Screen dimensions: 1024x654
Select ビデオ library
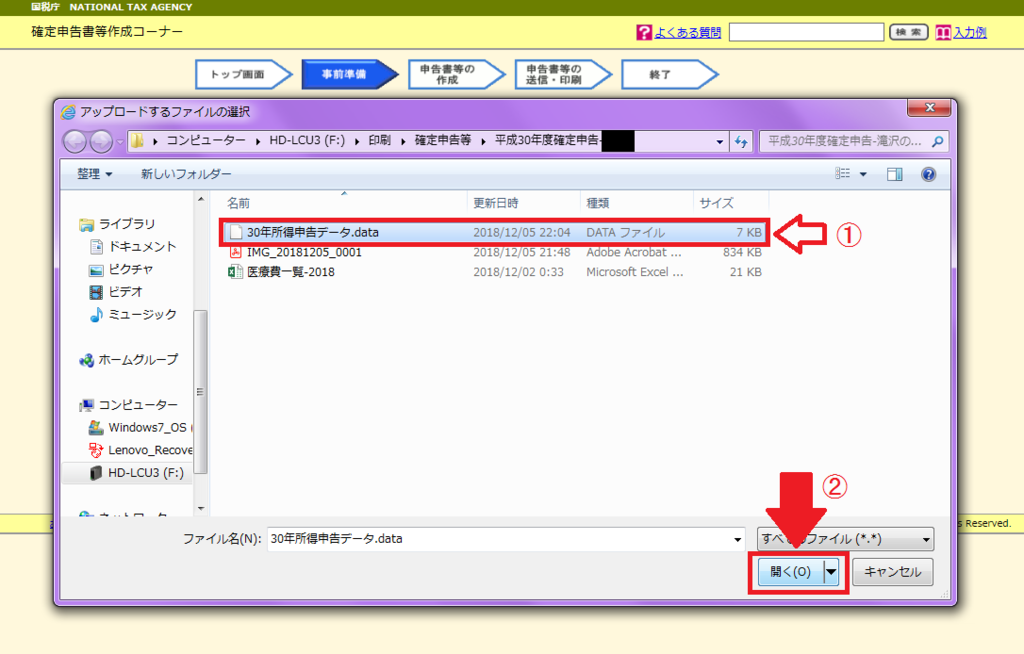click(116, 292)
